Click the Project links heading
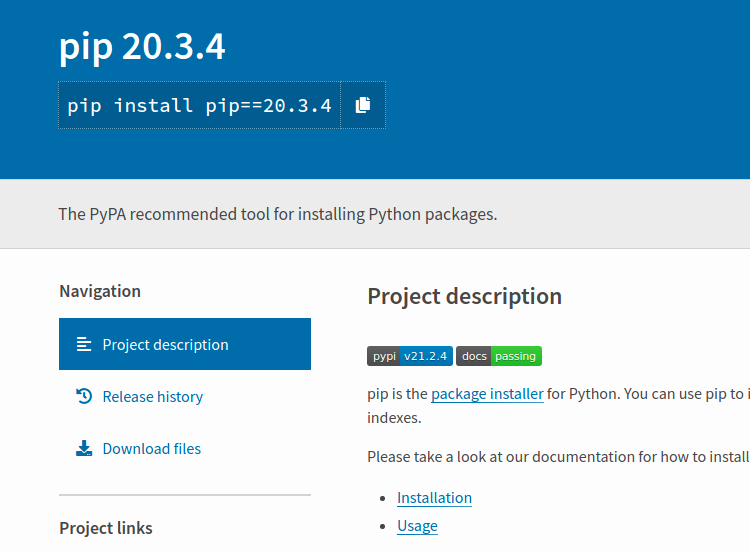The height and width of the screenshot is (551, 750). 106,527
